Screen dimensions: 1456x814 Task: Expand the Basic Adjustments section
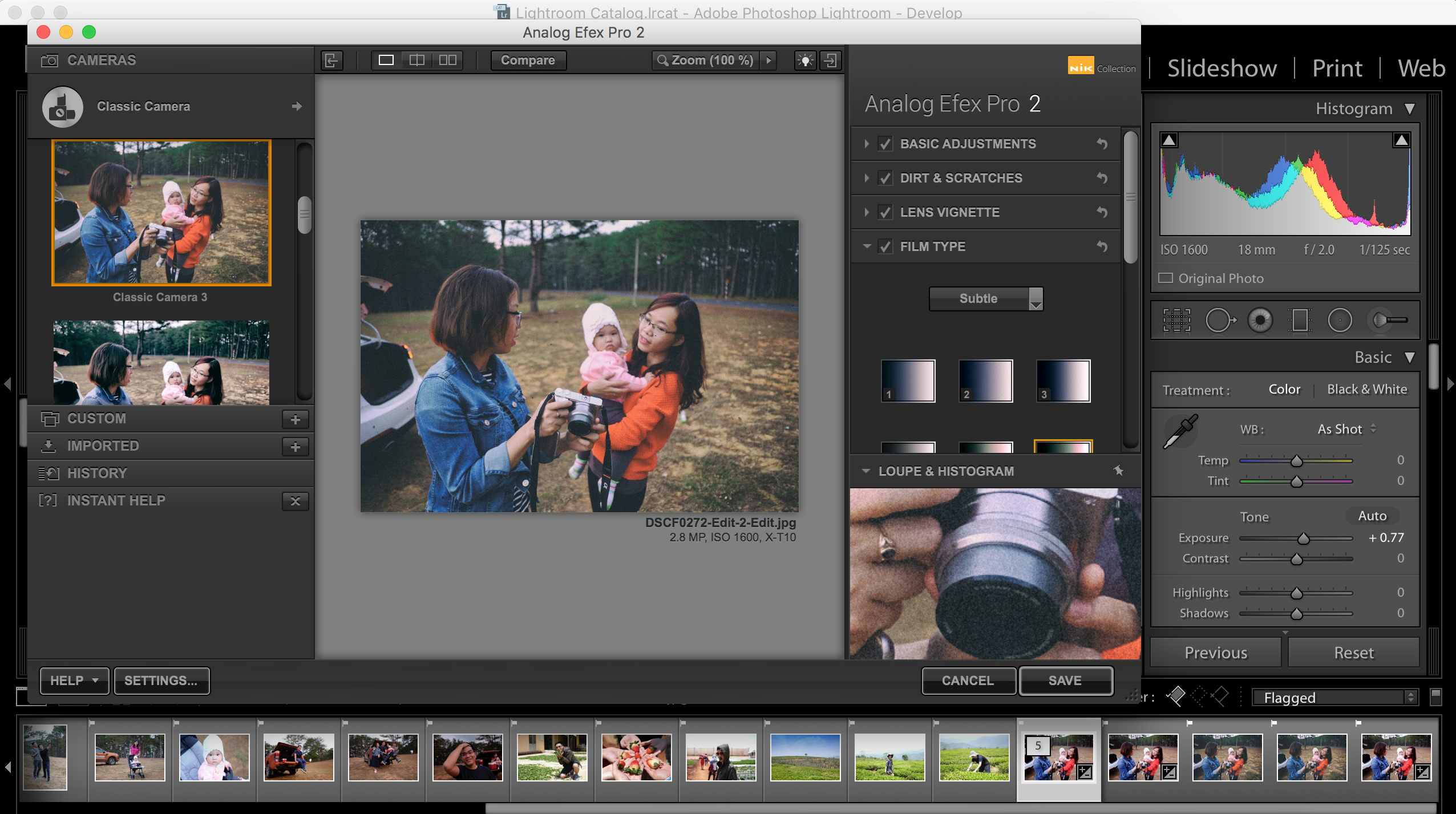[x=867, y=144]
